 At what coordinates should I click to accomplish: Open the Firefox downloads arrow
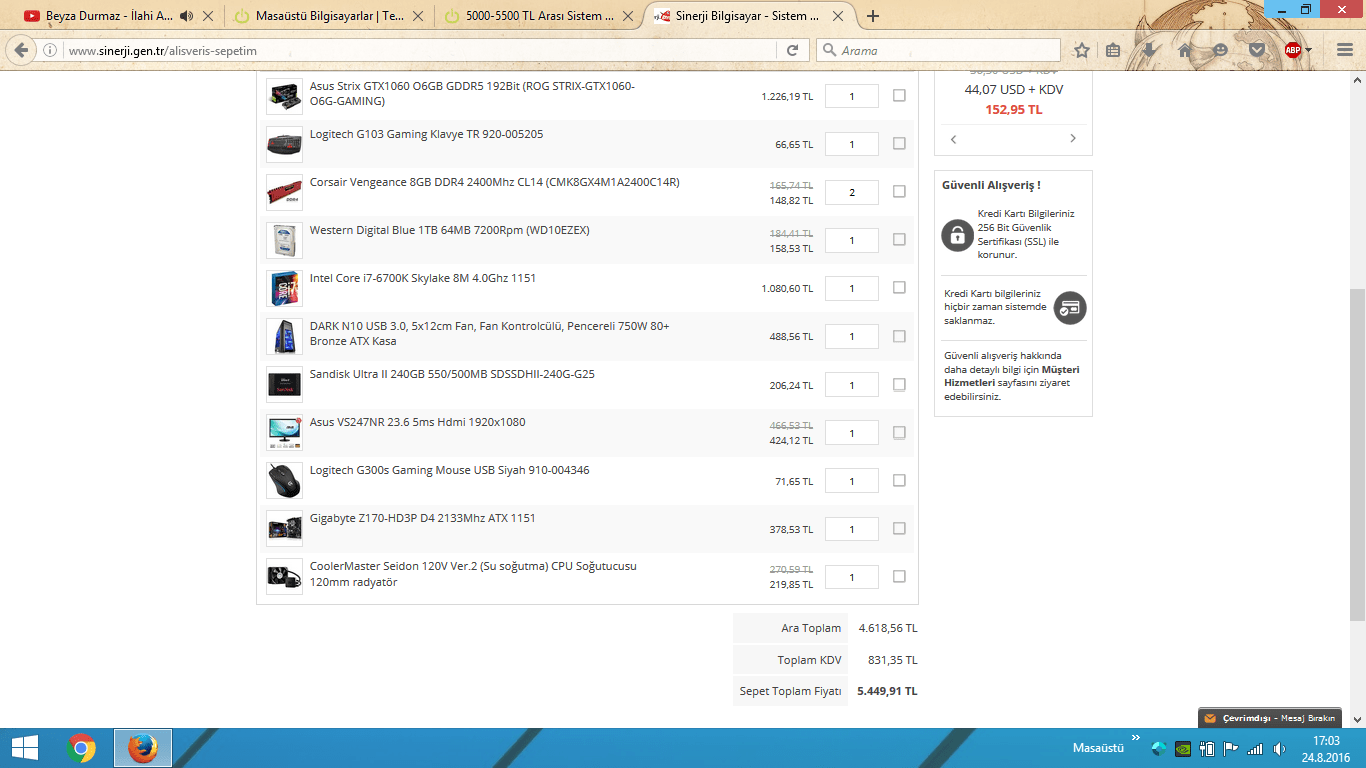1149,50
